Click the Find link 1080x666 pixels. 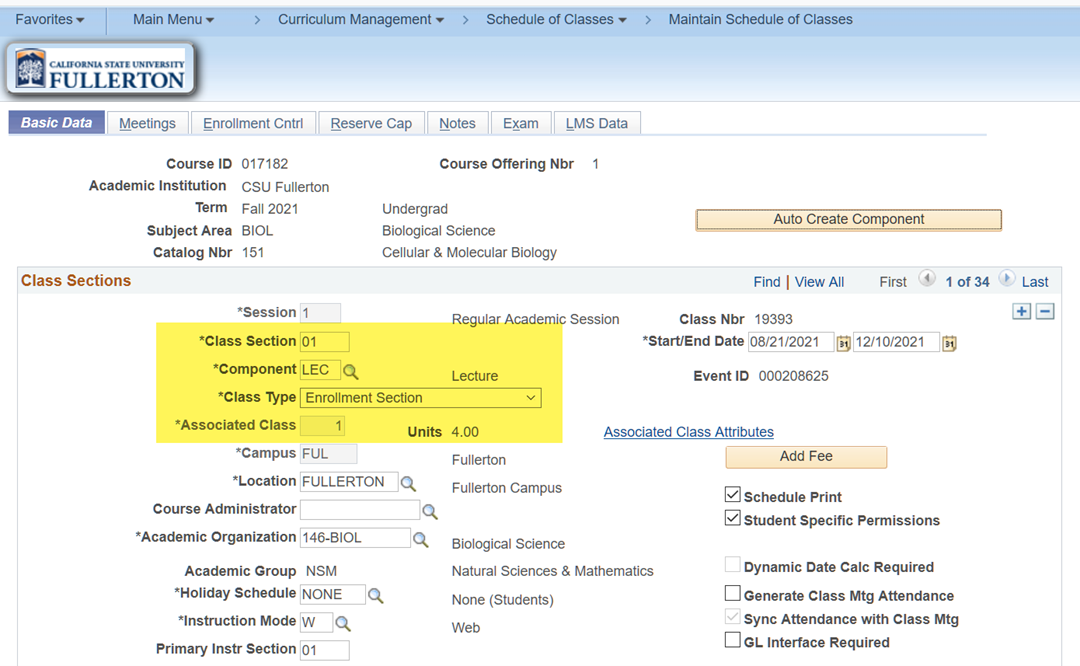point(767,282)
